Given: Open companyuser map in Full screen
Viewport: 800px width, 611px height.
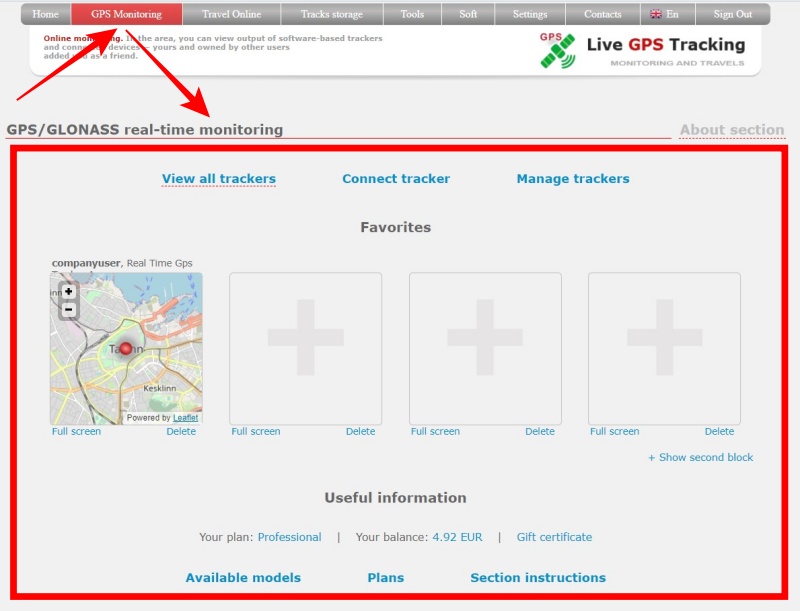Looking at the screenshot, I should [x=76, y=432].
